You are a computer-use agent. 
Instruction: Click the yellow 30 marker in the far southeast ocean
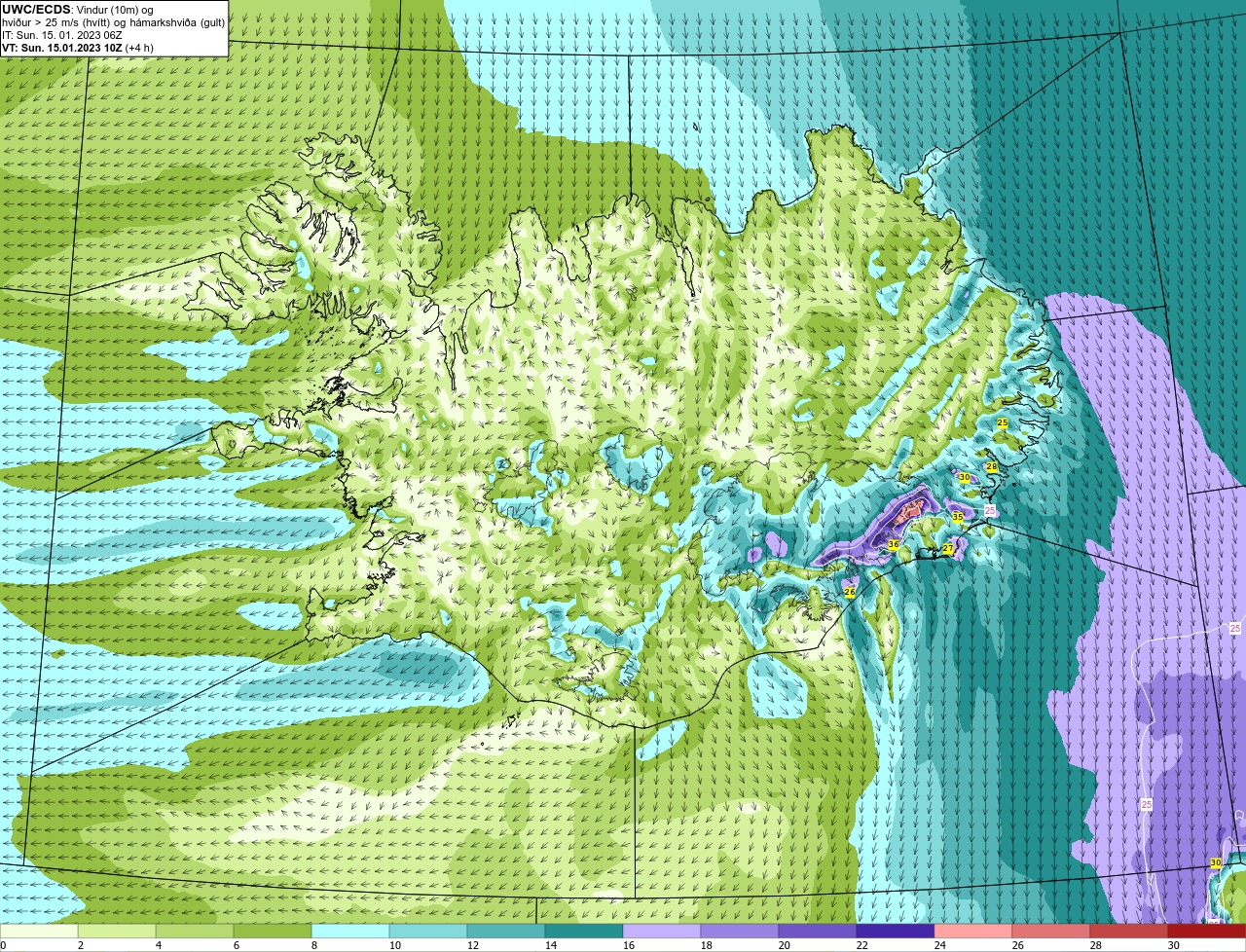tap(1216, 862)
